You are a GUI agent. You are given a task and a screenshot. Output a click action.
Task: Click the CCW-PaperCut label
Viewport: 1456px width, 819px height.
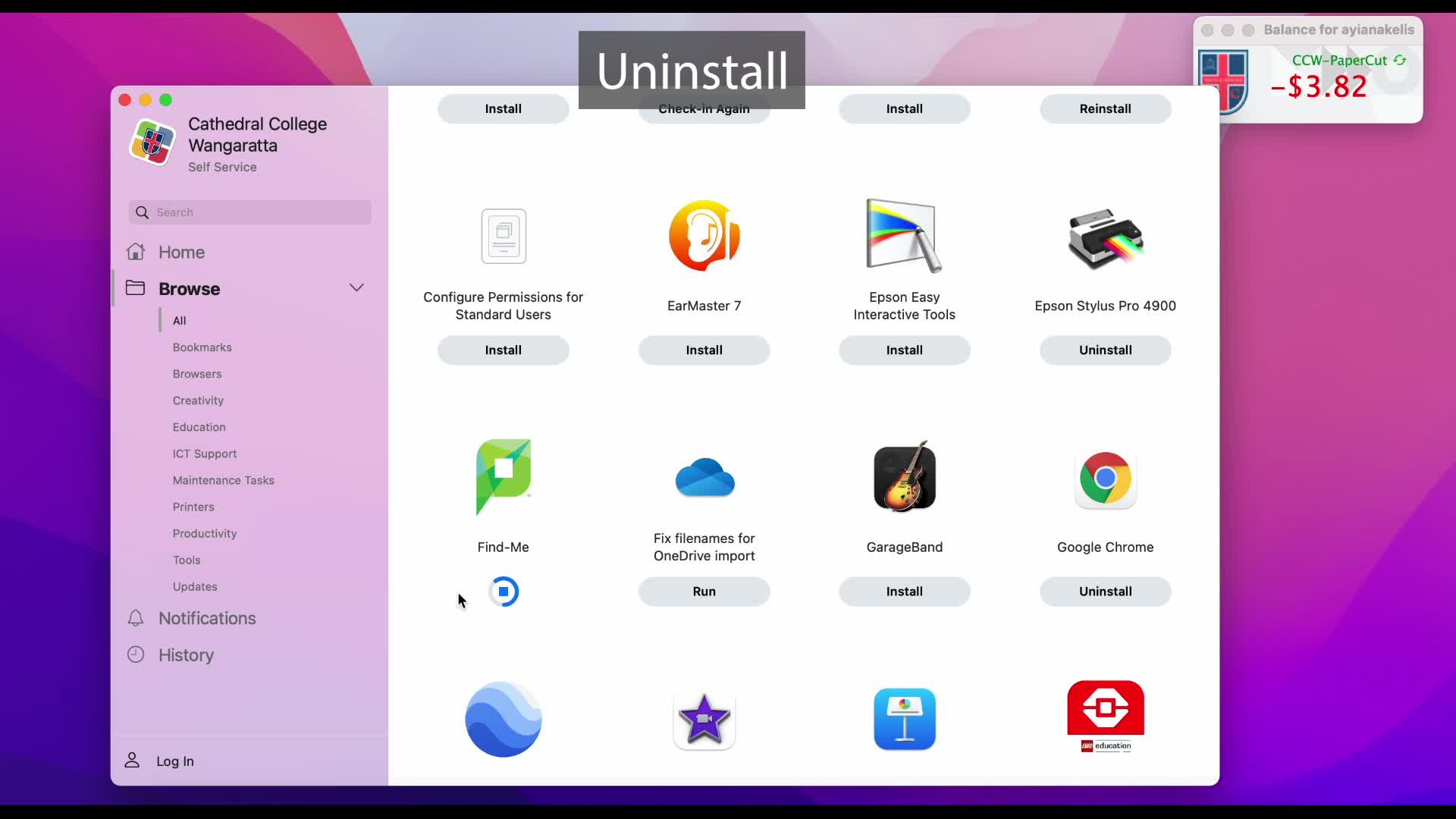(x=1339, y=60)
